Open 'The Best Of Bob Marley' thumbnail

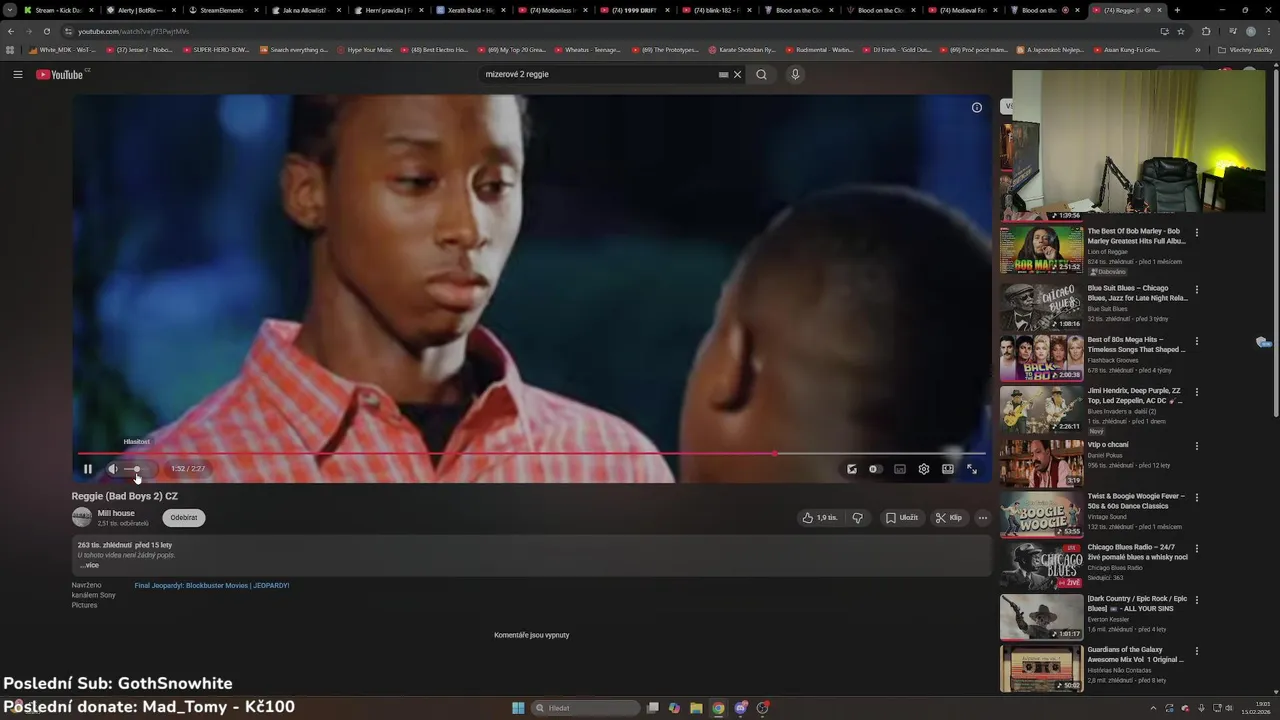pos(1041,250)
